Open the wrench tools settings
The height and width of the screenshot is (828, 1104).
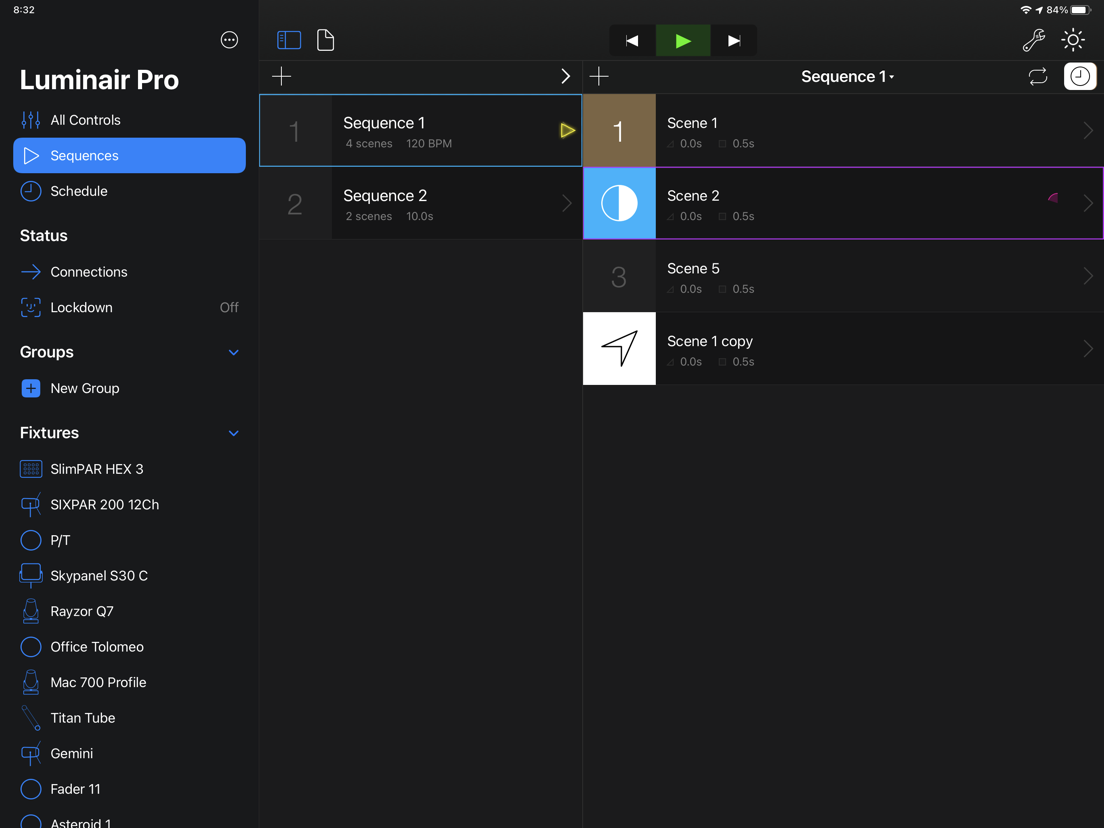tap(1034, 40)
